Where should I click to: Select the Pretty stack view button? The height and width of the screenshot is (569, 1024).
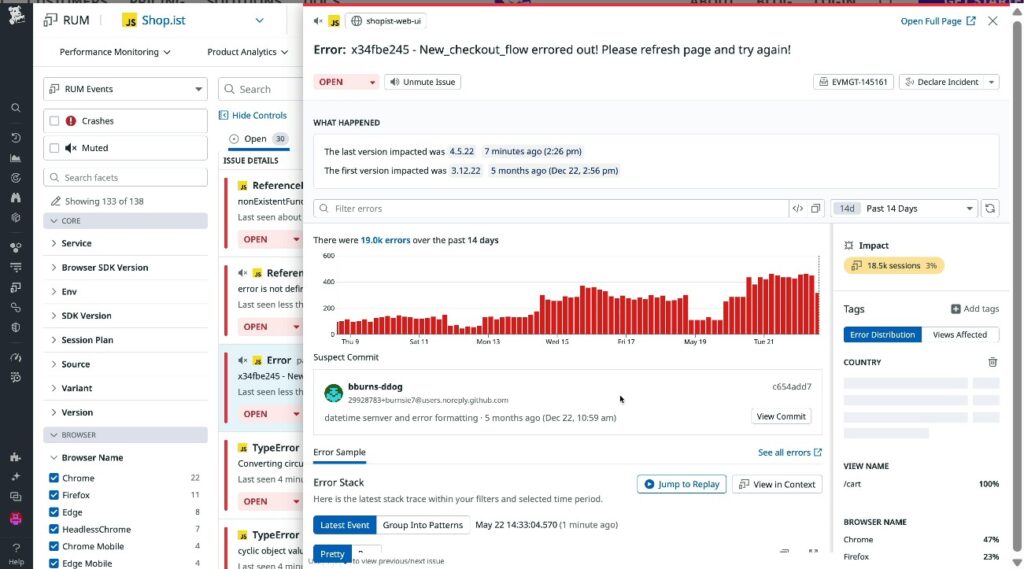point(332,554)
